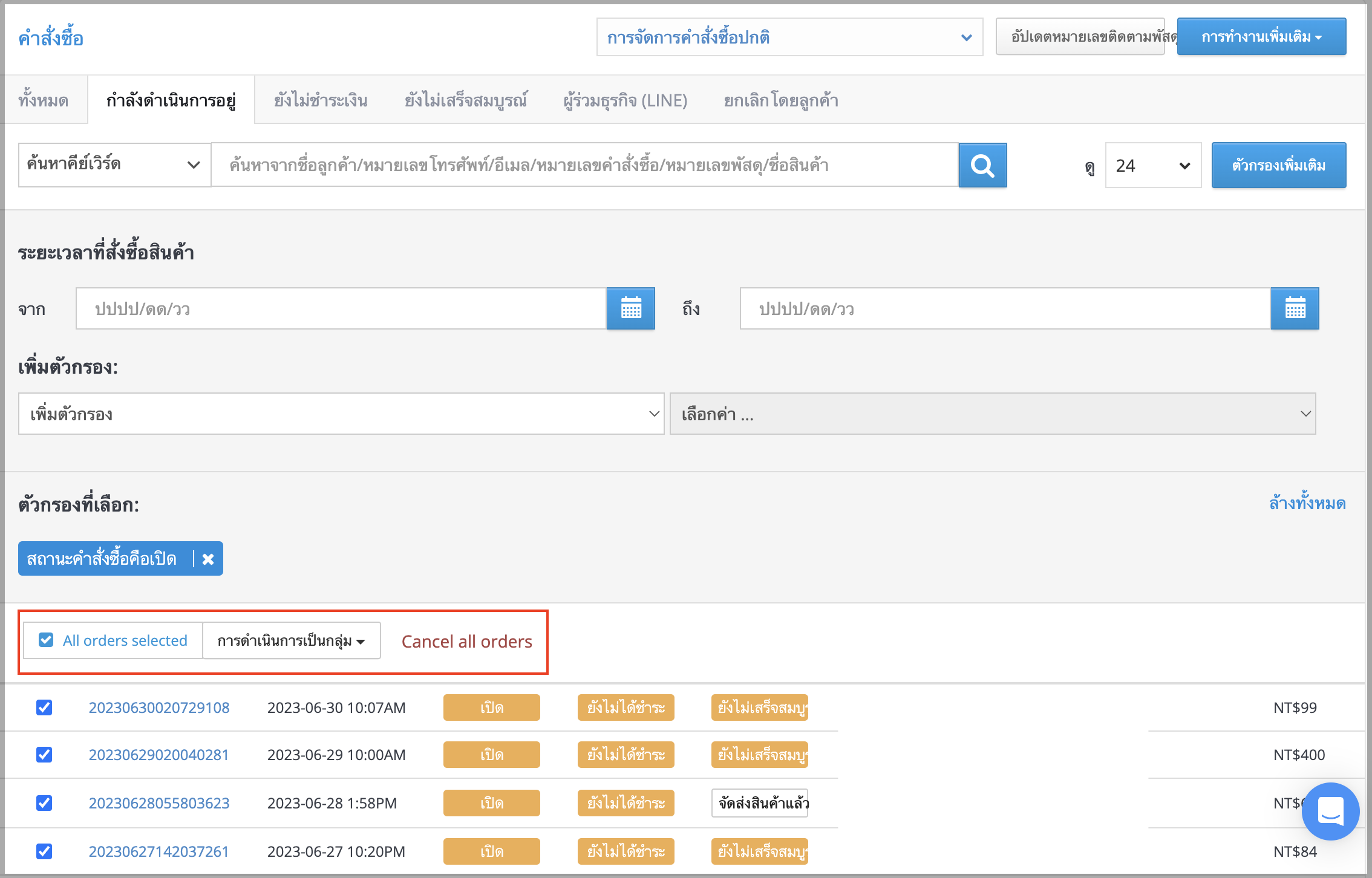Change the view count dropdown showing 24
The height and width of the screenshot is (878, 1372).
[x=1153, y=165]
